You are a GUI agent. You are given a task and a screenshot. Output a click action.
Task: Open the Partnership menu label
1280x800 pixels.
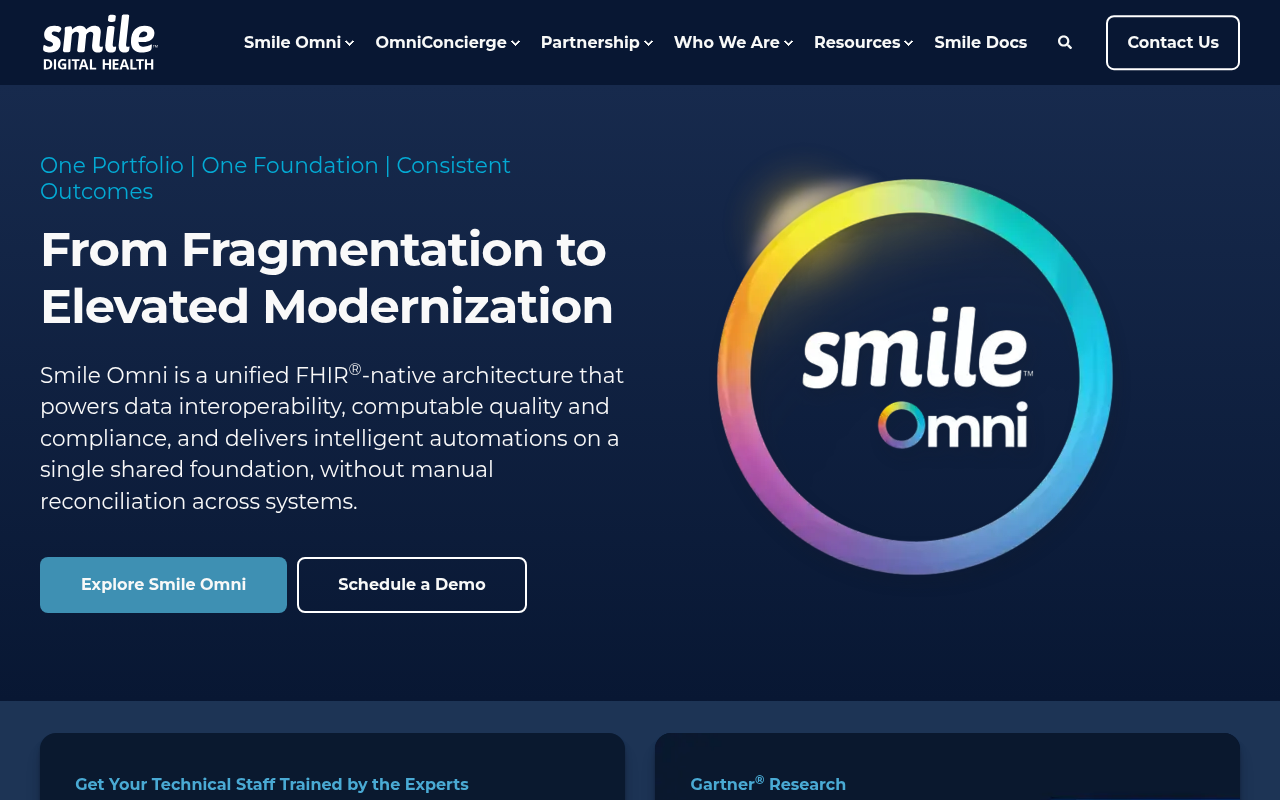tap(590, 42)
